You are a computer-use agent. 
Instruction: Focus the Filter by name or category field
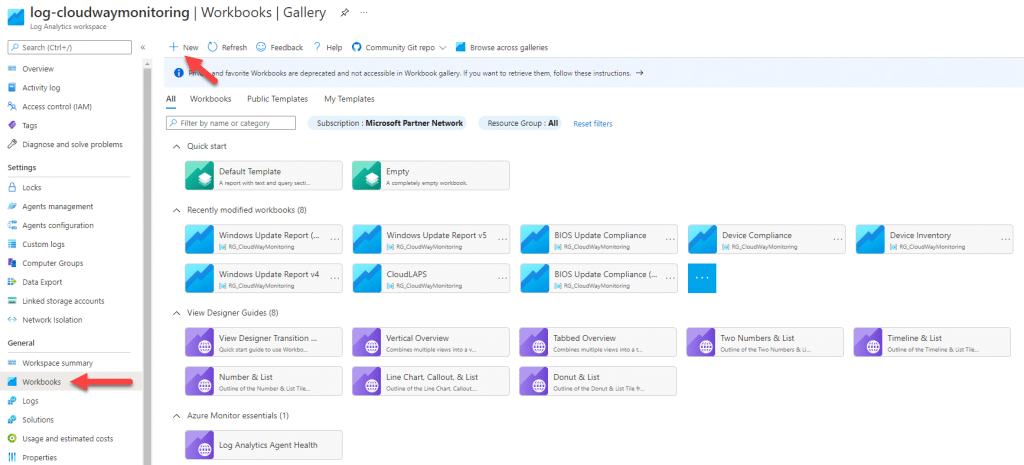(x=231, y=123)
